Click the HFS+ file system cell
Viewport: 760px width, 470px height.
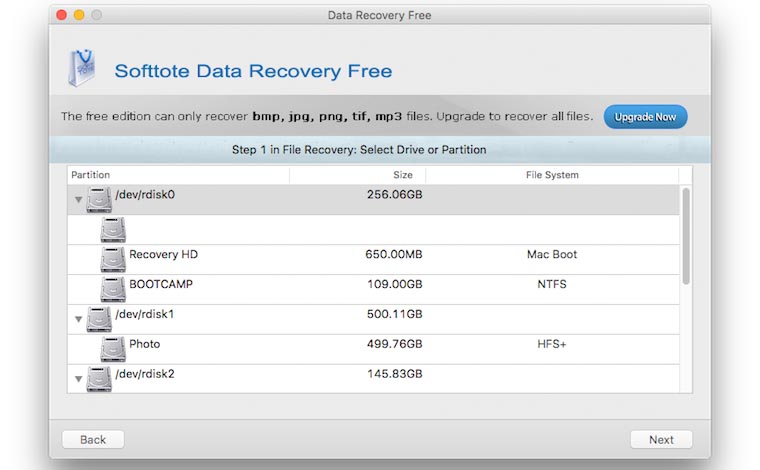pos(552,344)
